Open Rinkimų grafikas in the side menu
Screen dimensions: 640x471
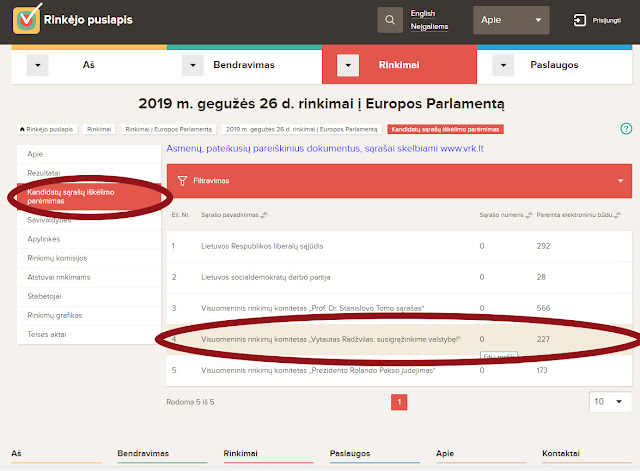click(89, 315)
